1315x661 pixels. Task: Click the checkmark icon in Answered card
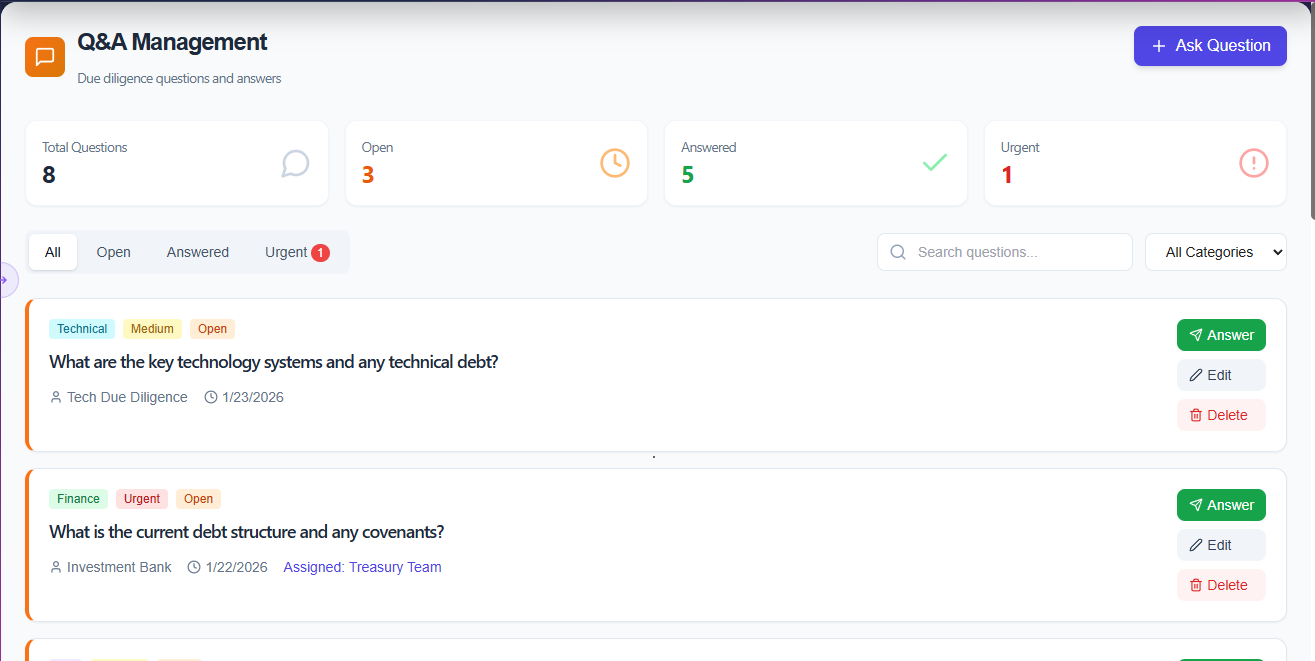pyautogui.click(x=935, y=163)
